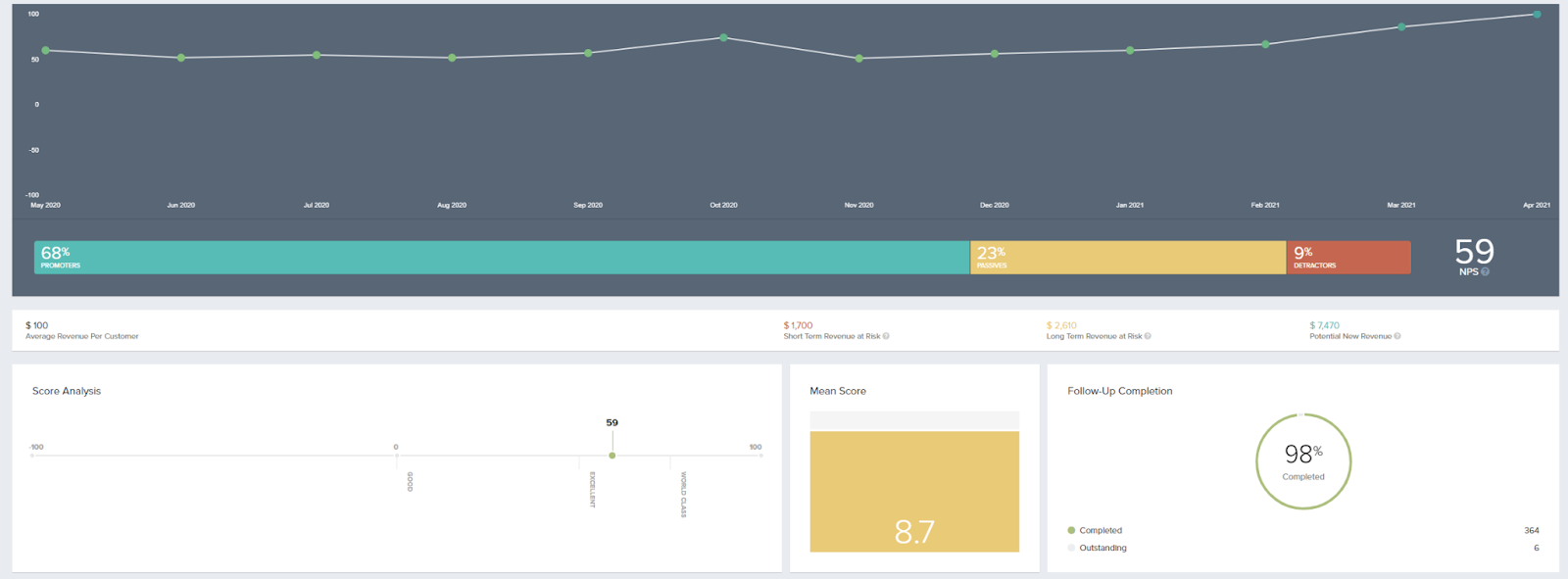Select the Oct 2020 peak data point

click(x=724, y=37)
